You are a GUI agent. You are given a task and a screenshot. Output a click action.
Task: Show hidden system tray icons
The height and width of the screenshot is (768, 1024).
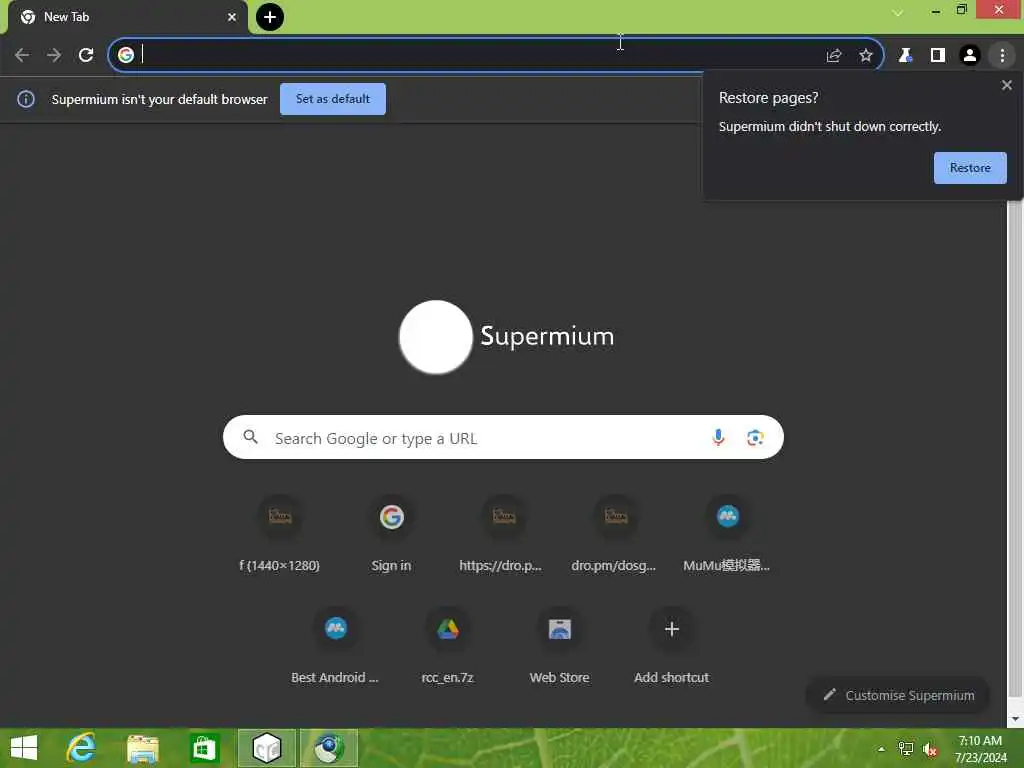pyautogui.click(x=881, y=749)
